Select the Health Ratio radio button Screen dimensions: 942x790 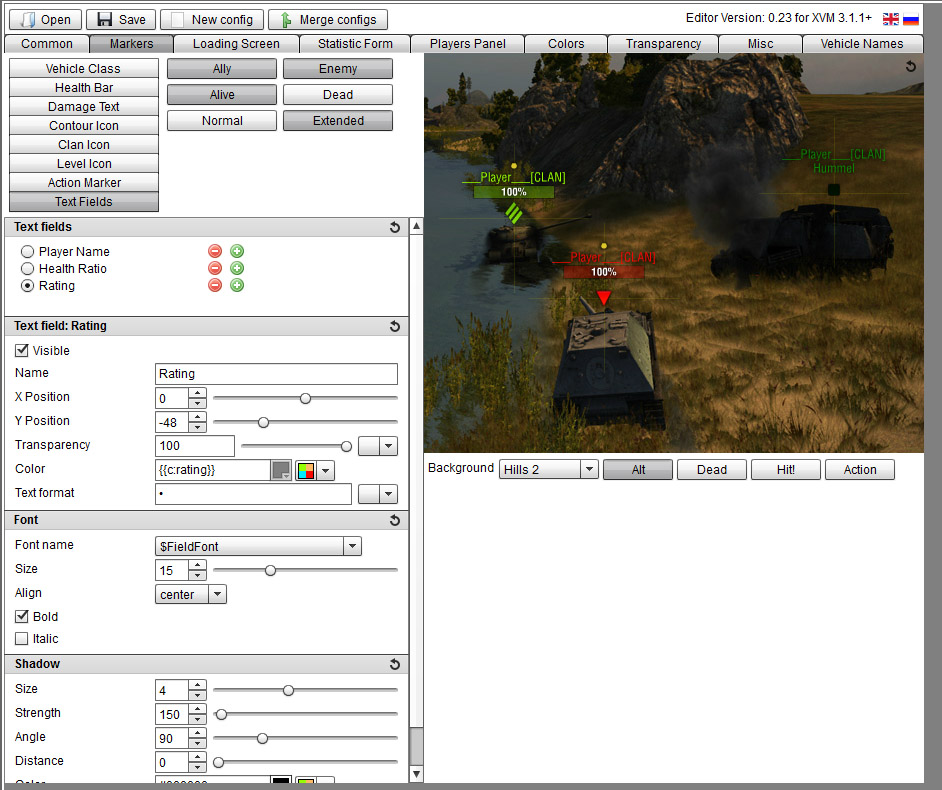click(x=27, y=269)
